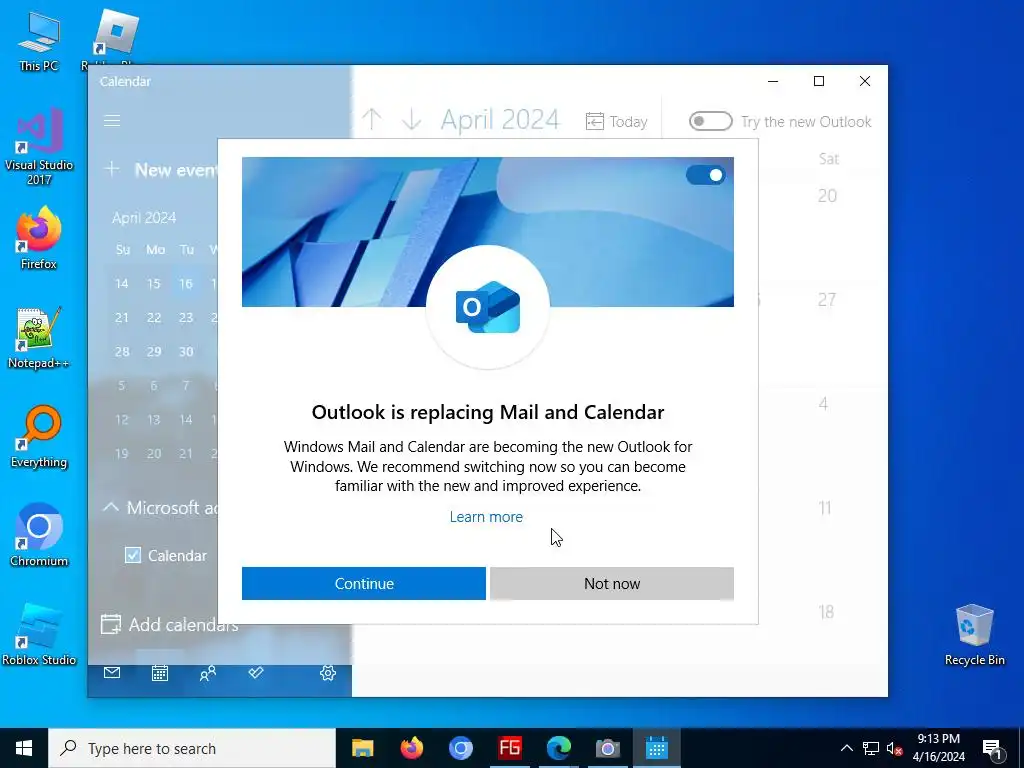The image size is (1024, 768).
Task: Minimize the Calendar window
Action: click(x=773, y=81)
